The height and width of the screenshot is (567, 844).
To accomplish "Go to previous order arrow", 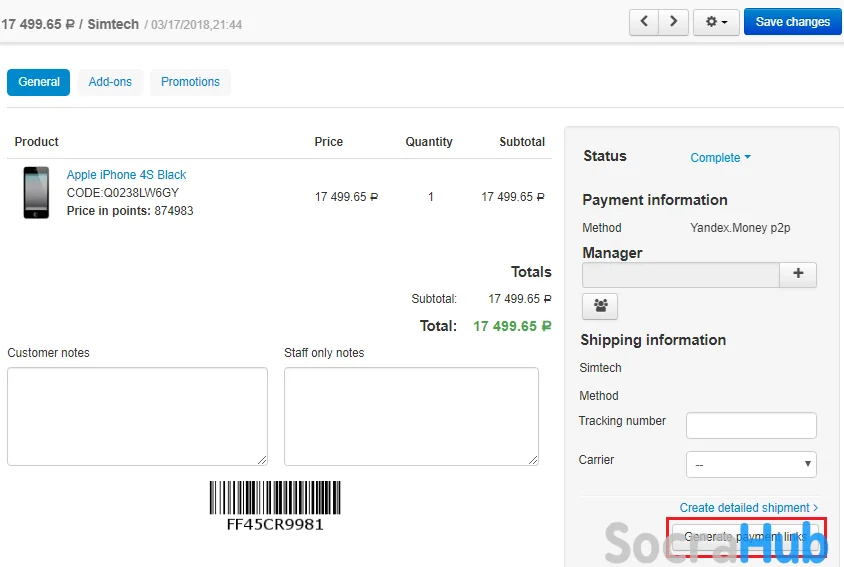I will 644,22.
